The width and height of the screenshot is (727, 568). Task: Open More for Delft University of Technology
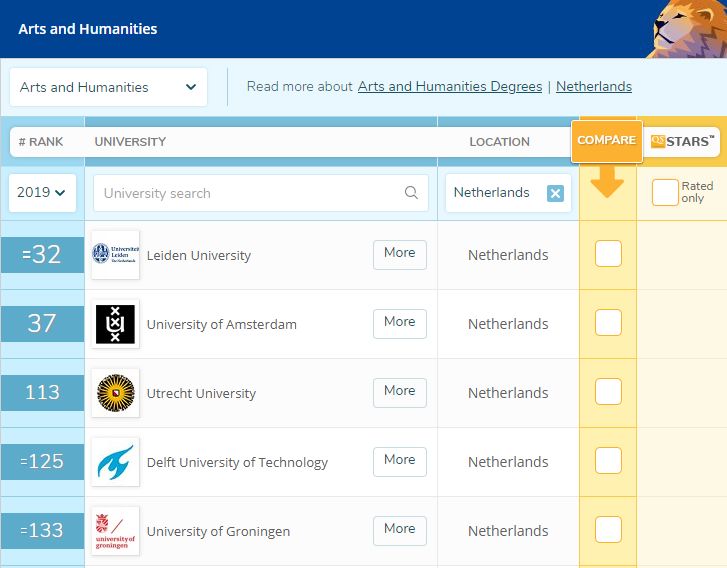coord(400,462)
